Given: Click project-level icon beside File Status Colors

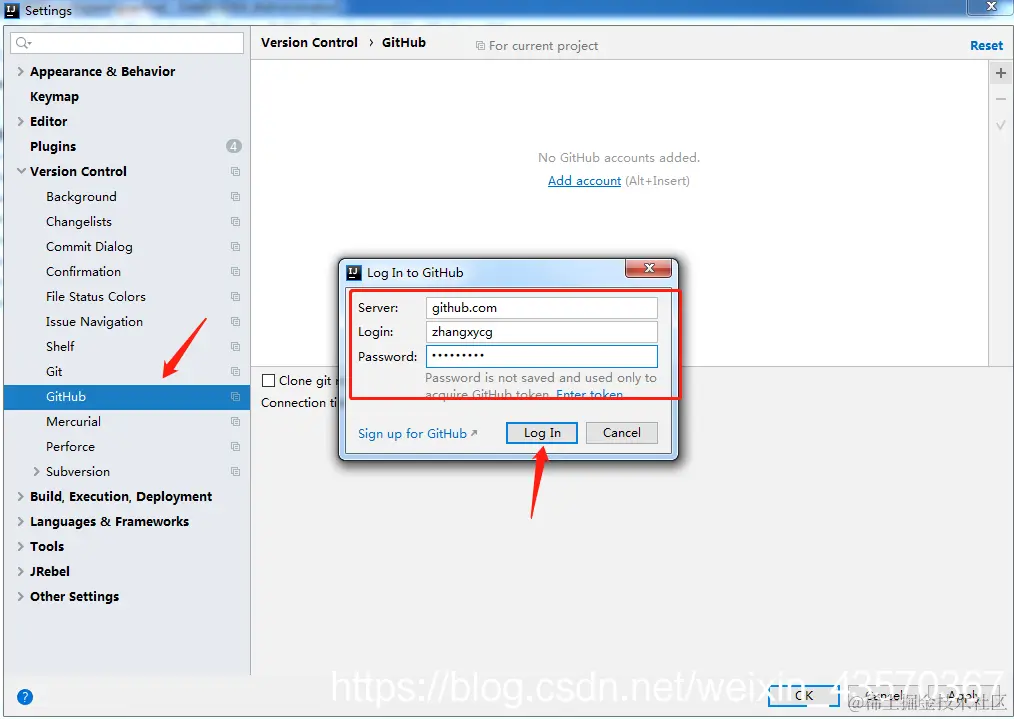Looking at the screenshot, I should pyautogui.click(x=235, y=297).
